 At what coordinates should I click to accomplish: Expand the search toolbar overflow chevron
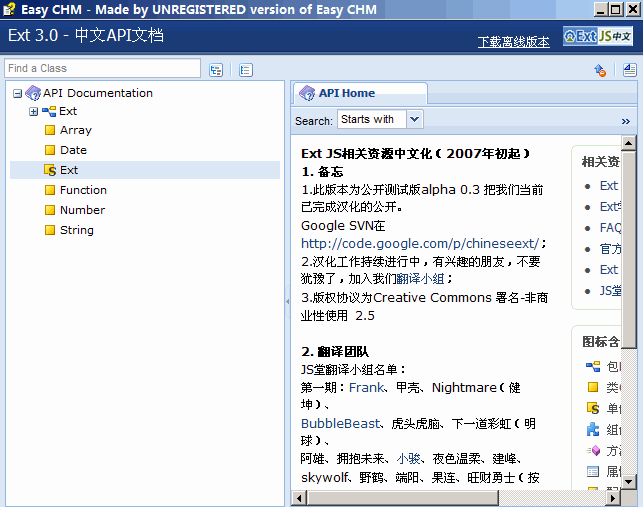click(x=625, y=121)
